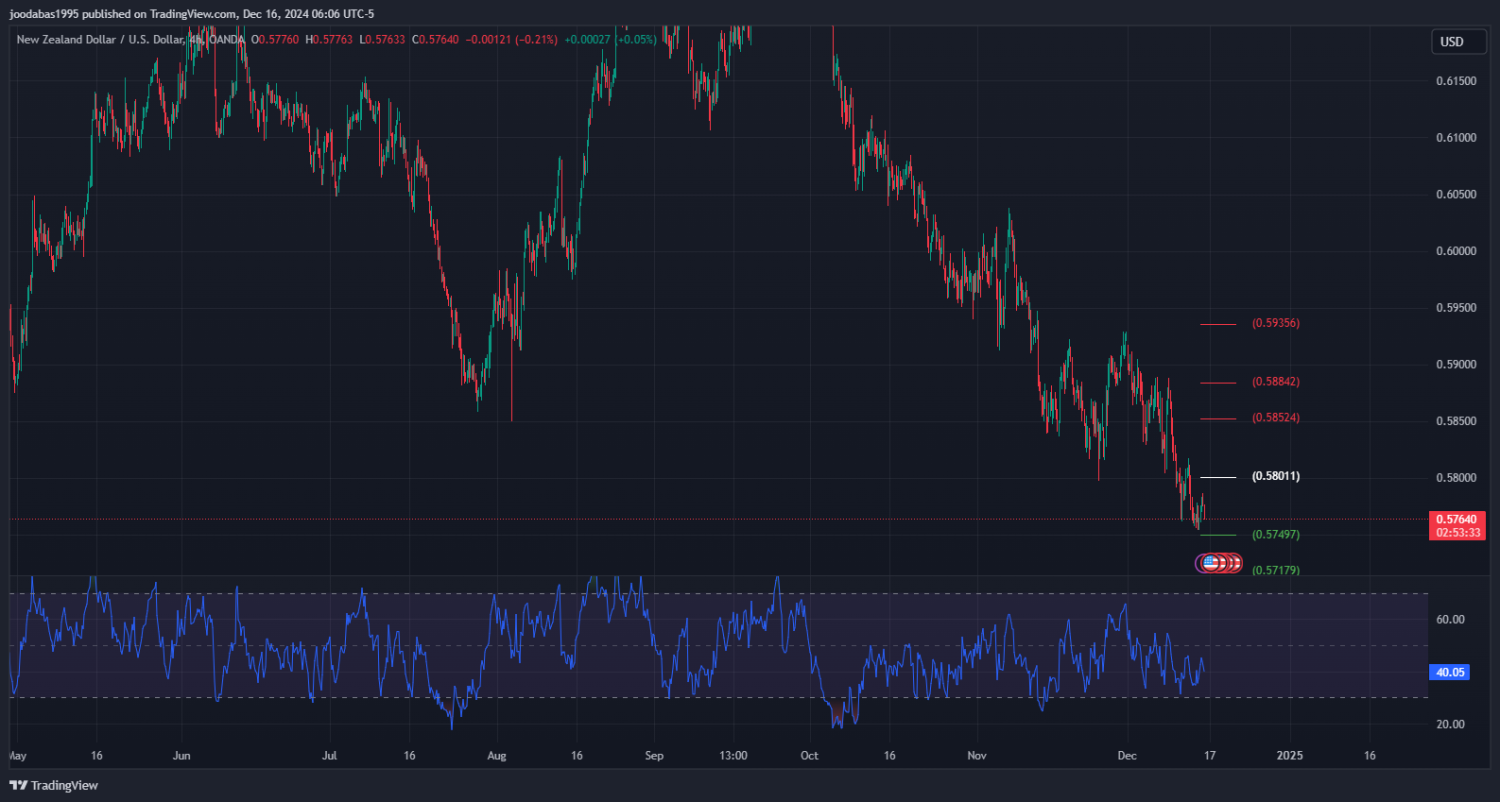Click the Jun label on the time axis
The width and height of the screenshot is (1500, 802).
click(x=181, y=756)
